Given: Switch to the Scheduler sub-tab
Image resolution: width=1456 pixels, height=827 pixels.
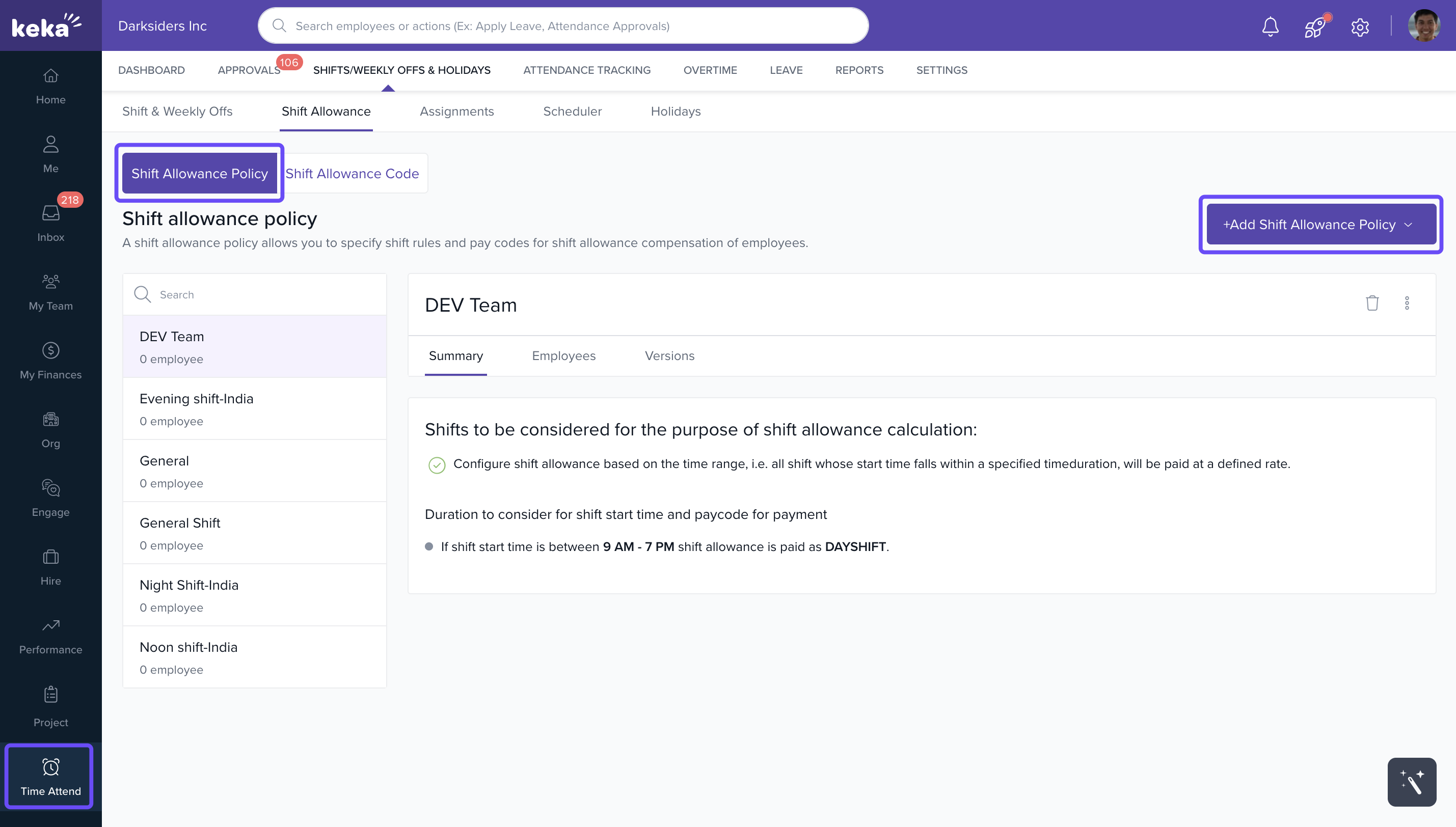Looking at the screenshot, I should tap(572, 112).
